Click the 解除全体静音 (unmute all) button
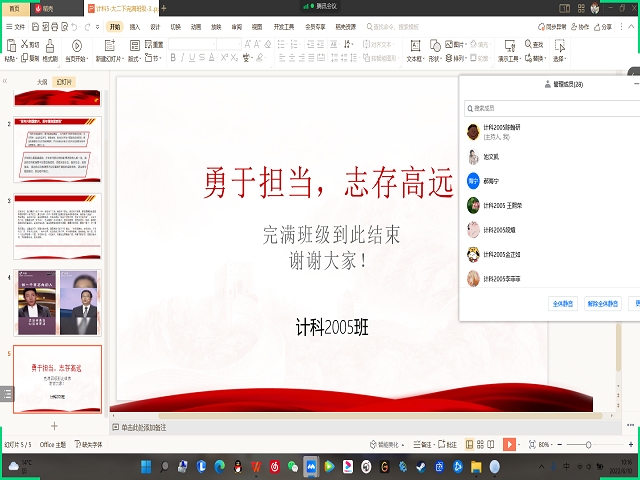 pos(603,303)
